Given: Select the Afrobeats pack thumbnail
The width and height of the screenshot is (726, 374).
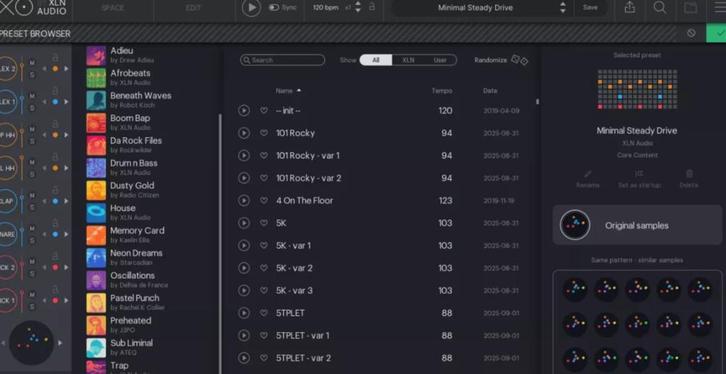Looking at the screenshot, I should (x=96, y=78).
